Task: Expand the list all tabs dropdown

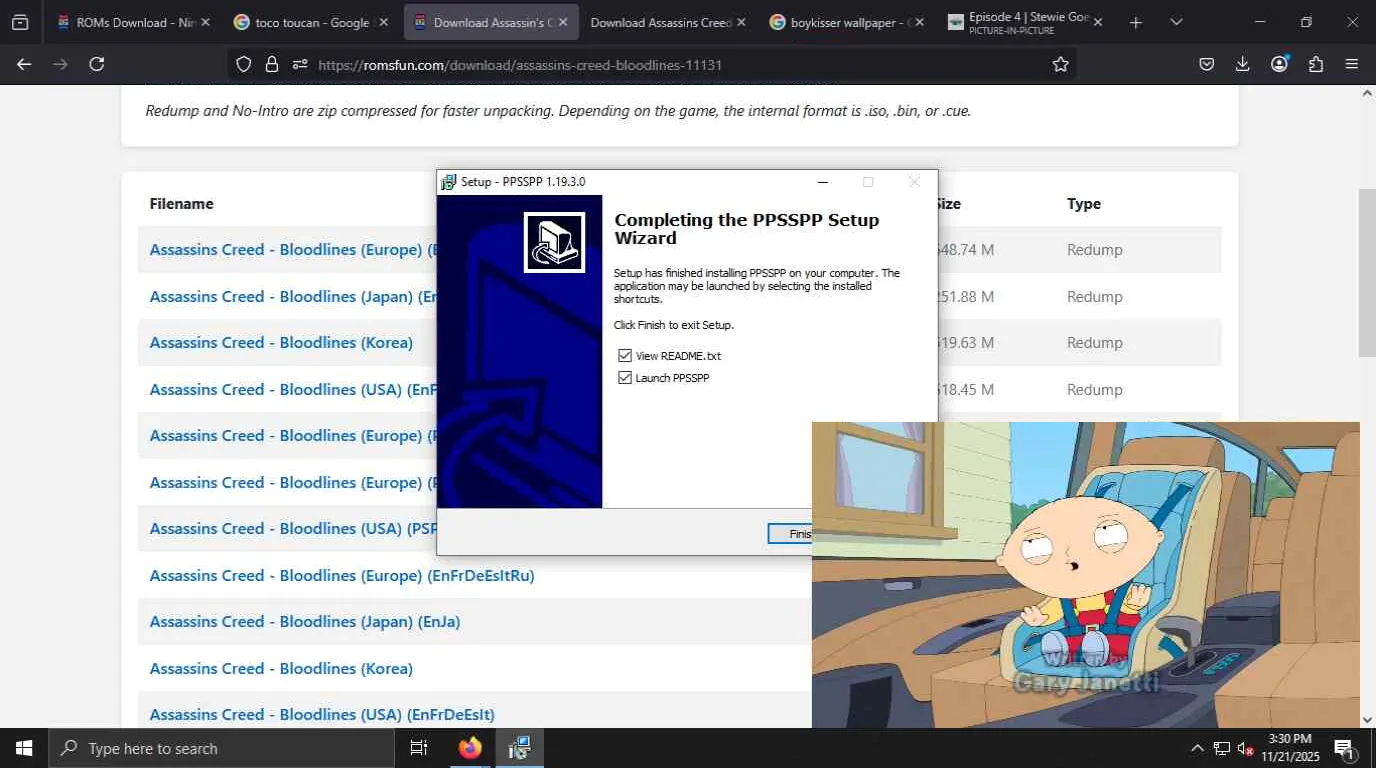Action: 1176,22
